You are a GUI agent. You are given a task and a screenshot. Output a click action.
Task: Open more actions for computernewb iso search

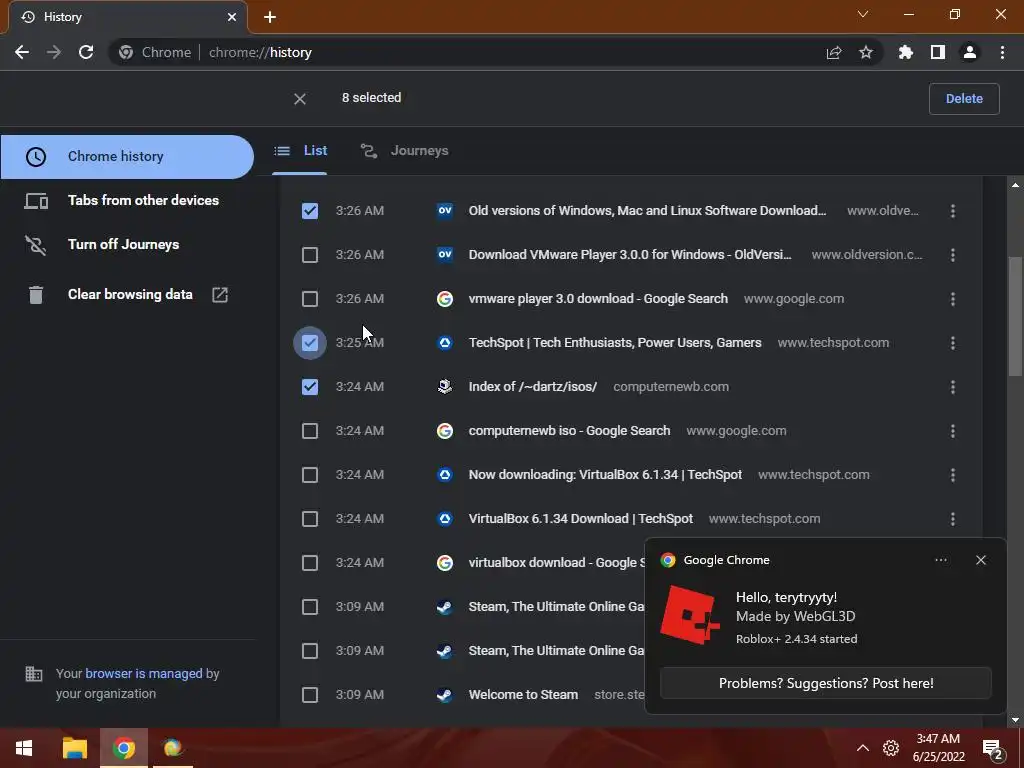coord(953,431)
